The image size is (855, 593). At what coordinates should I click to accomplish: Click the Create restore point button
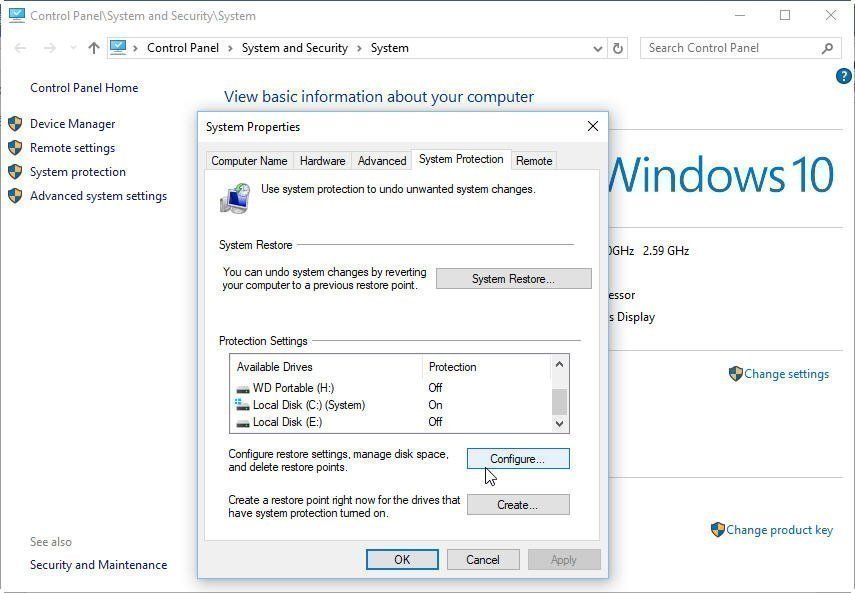518,505
